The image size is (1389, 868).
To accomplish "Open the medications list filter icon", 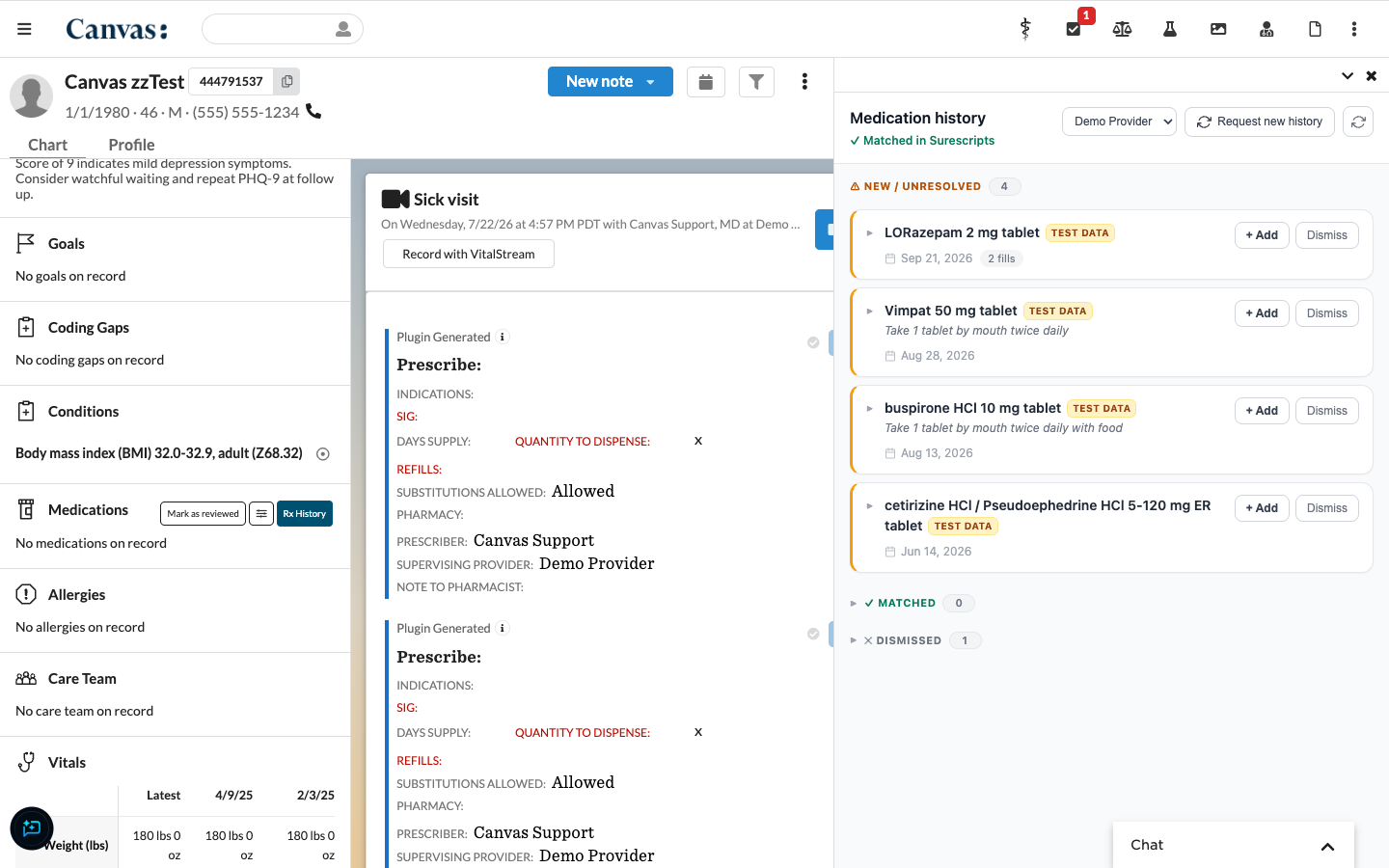I will point(261,514).
